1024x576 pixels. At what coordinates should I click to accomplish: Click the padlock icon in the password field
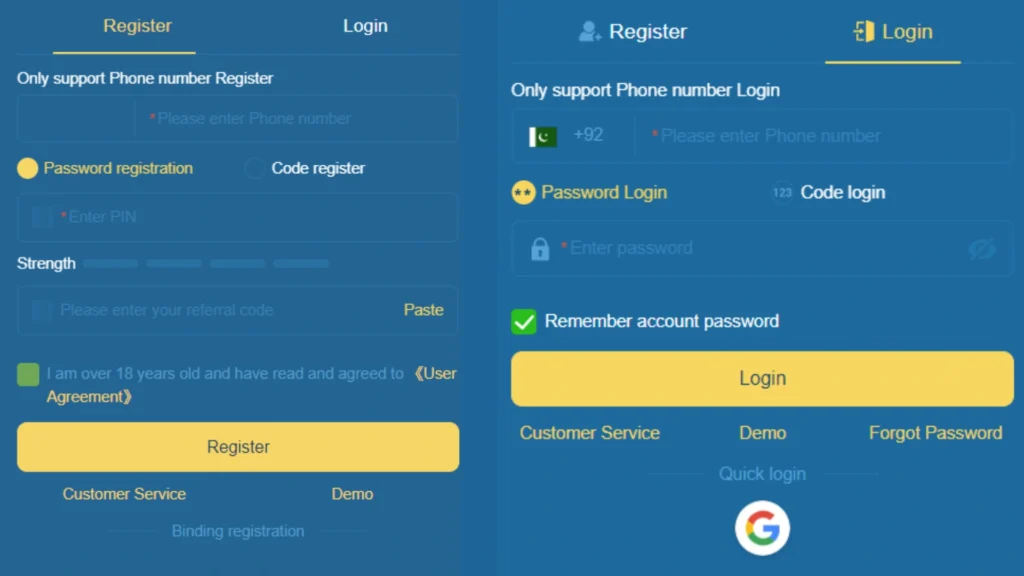pyautogui.click(x=539, y=249)
